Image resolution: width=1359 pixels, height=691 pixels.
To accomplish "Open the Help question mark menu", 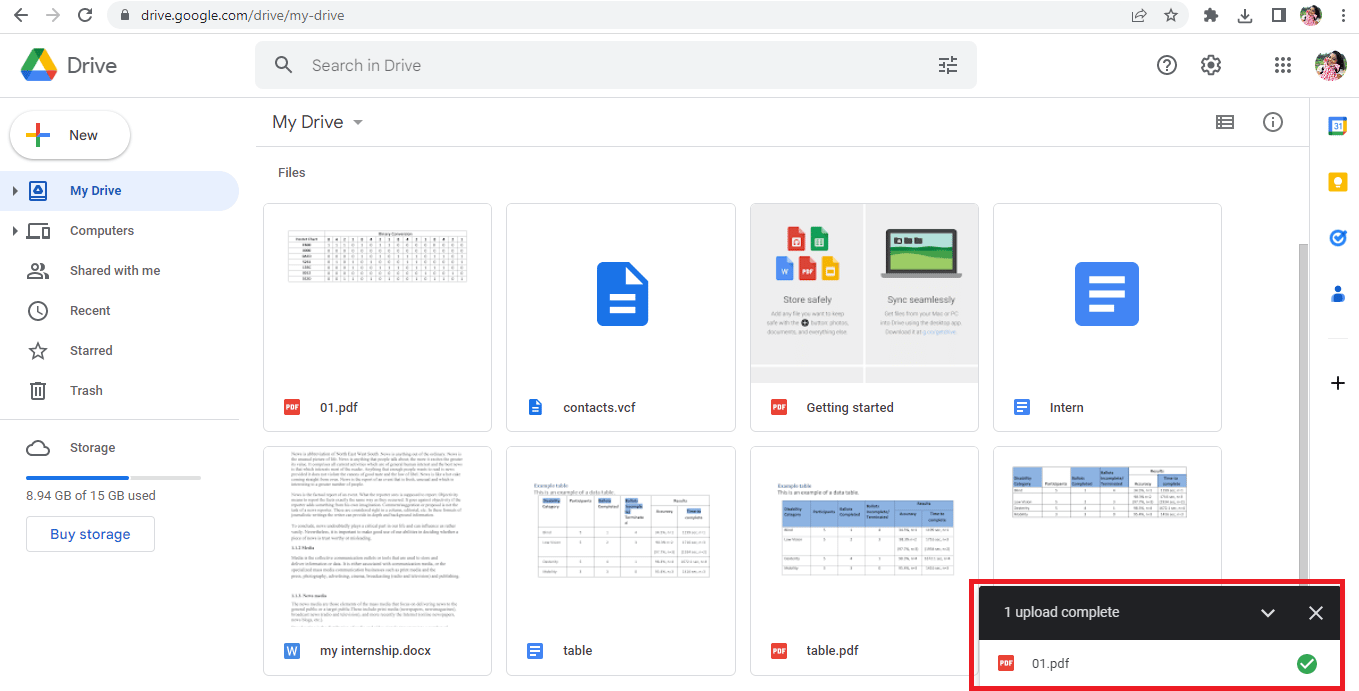I will click(1167, 65).
